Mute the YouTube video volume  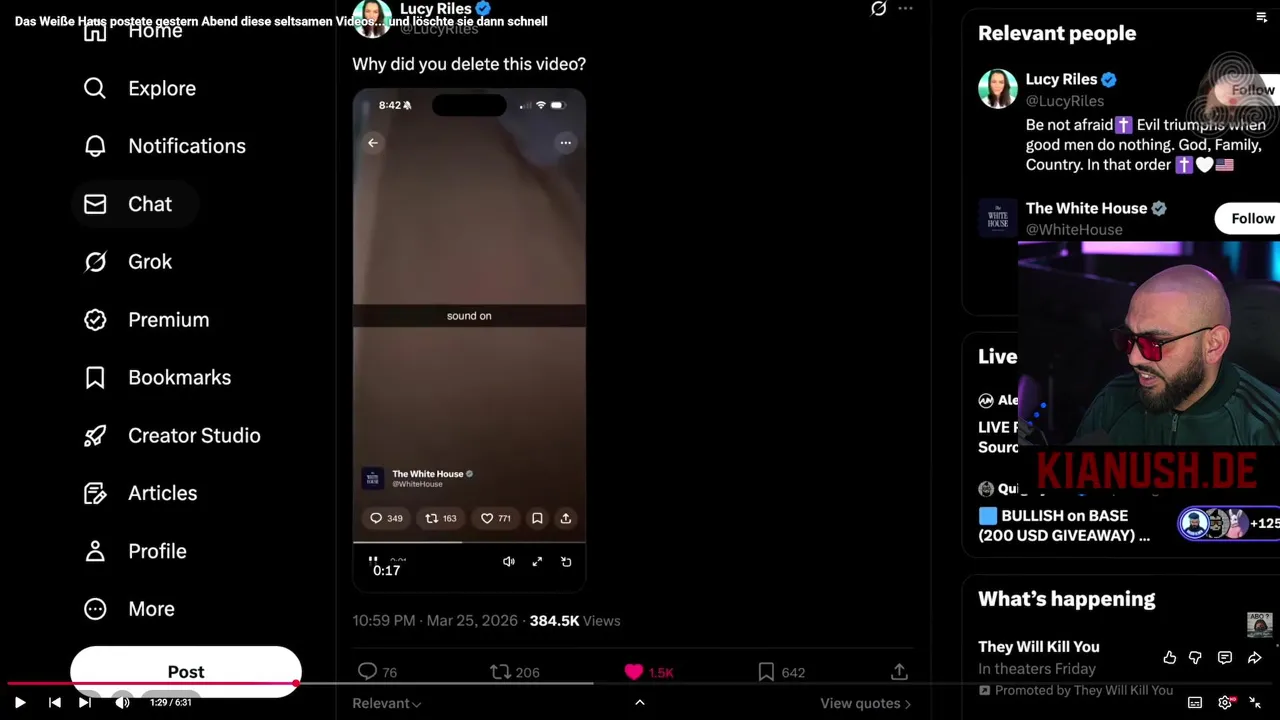pyautogui.click(x=122, y=703)
